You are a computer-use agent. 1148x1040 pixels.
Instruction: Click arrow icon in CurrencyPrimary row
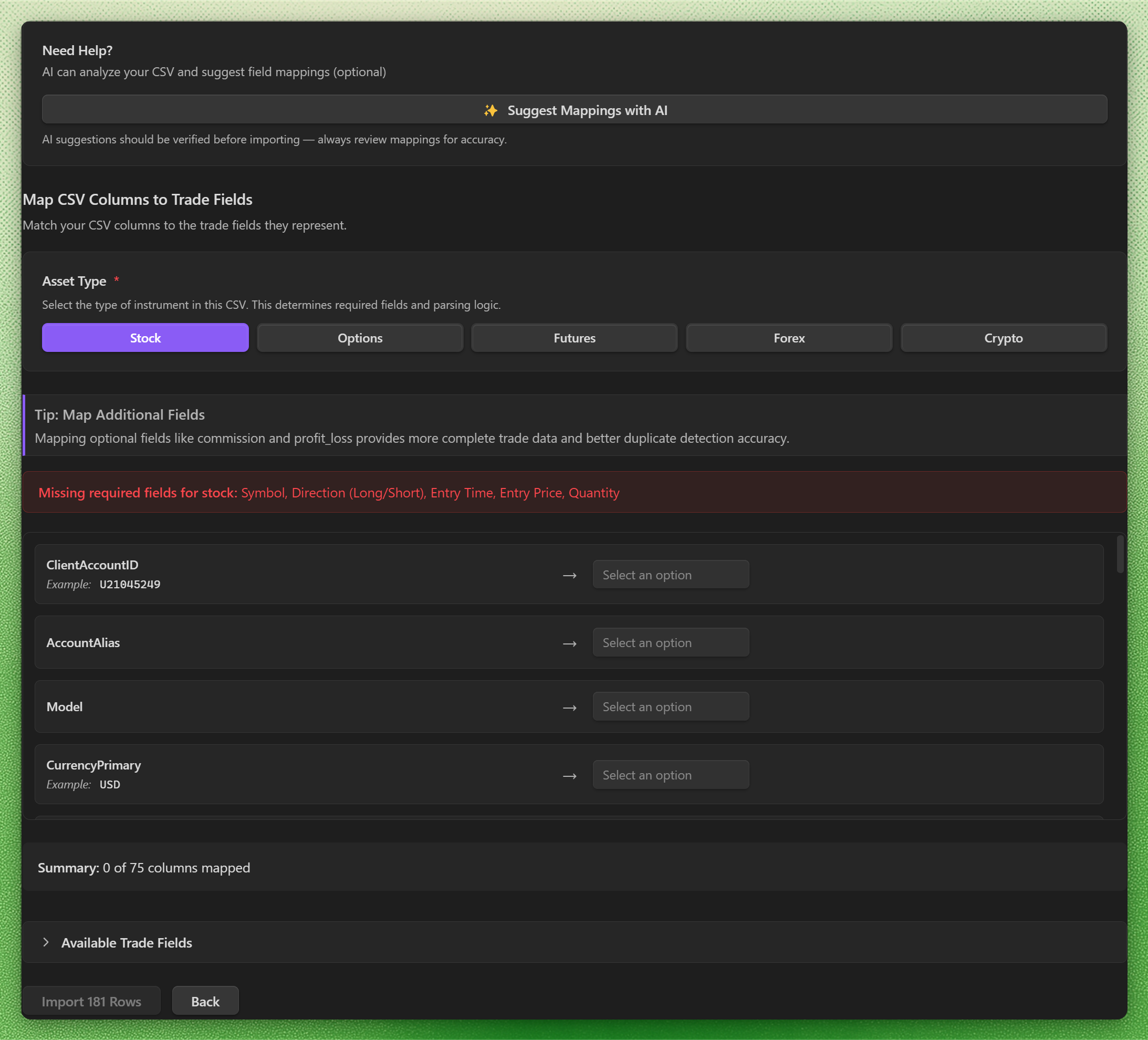click(569, 776)
